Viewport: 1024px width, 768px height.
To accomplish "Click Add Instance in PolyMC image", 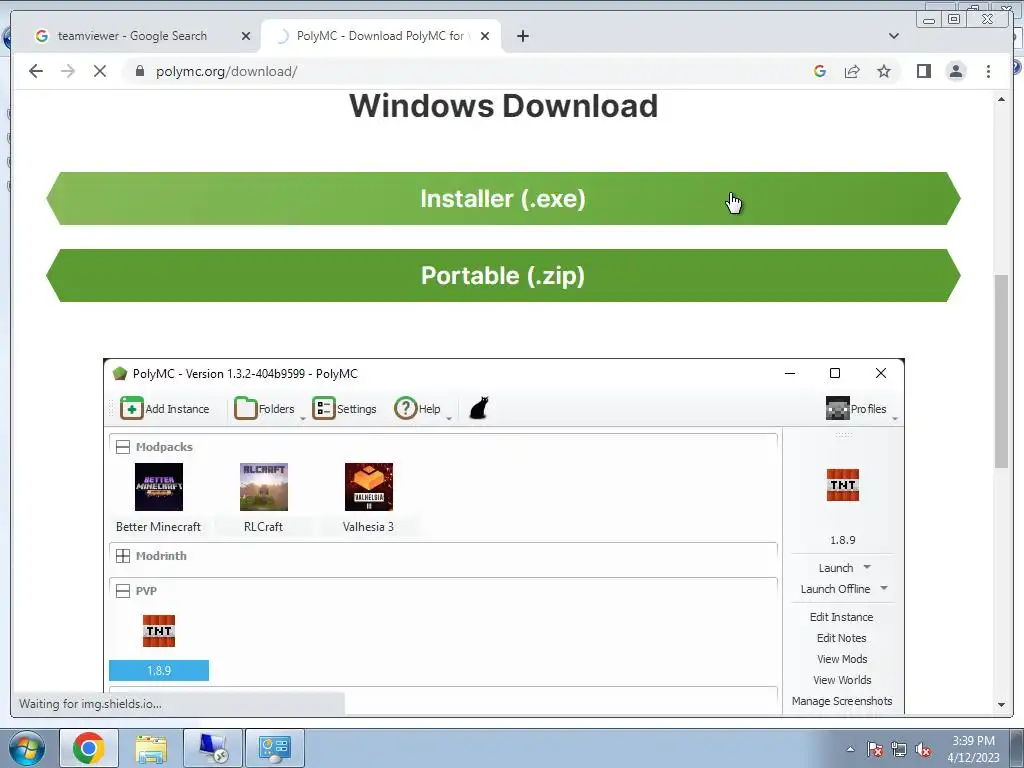I will [x=165, y=409].
